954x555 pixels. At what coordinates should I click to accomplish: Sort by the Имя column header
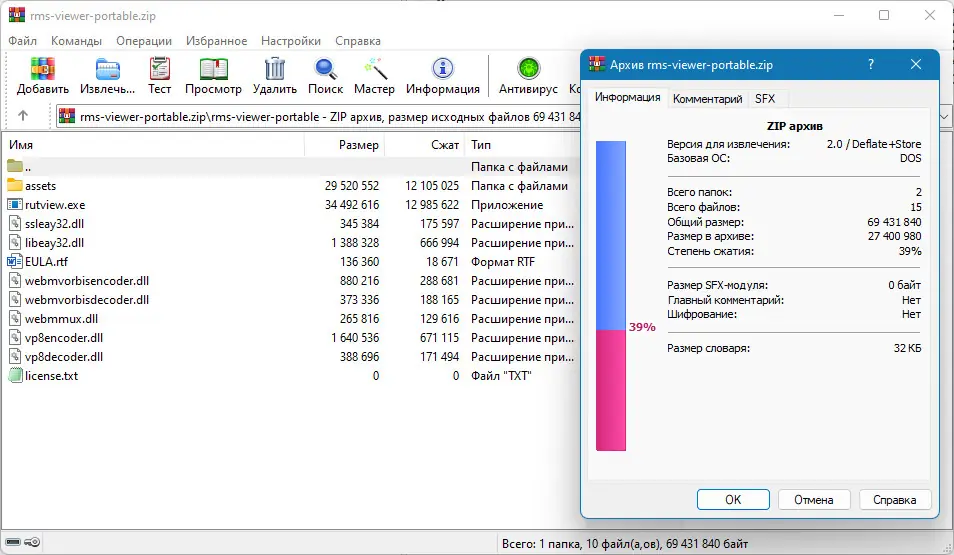(155, 145)
